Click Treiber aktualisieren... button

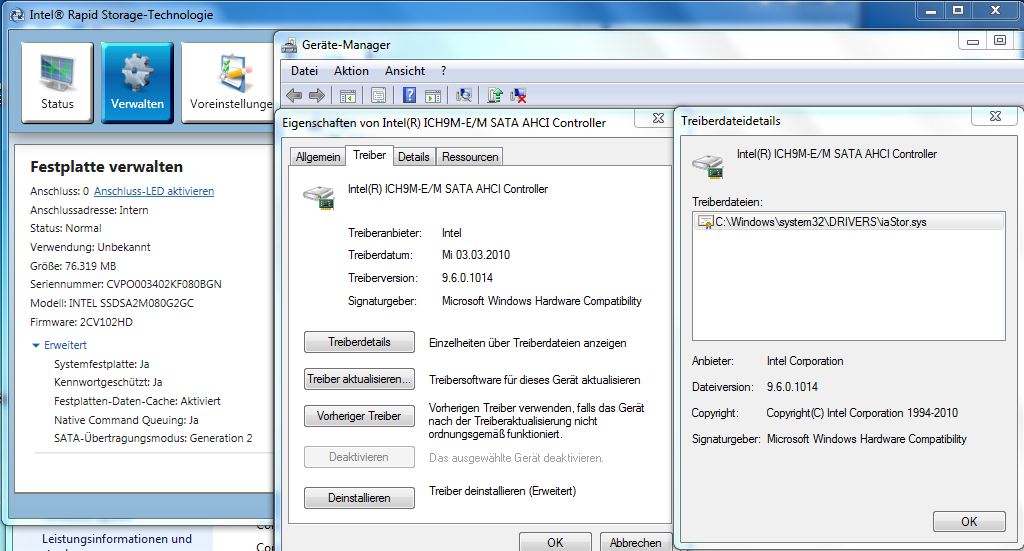coord(359,379)
